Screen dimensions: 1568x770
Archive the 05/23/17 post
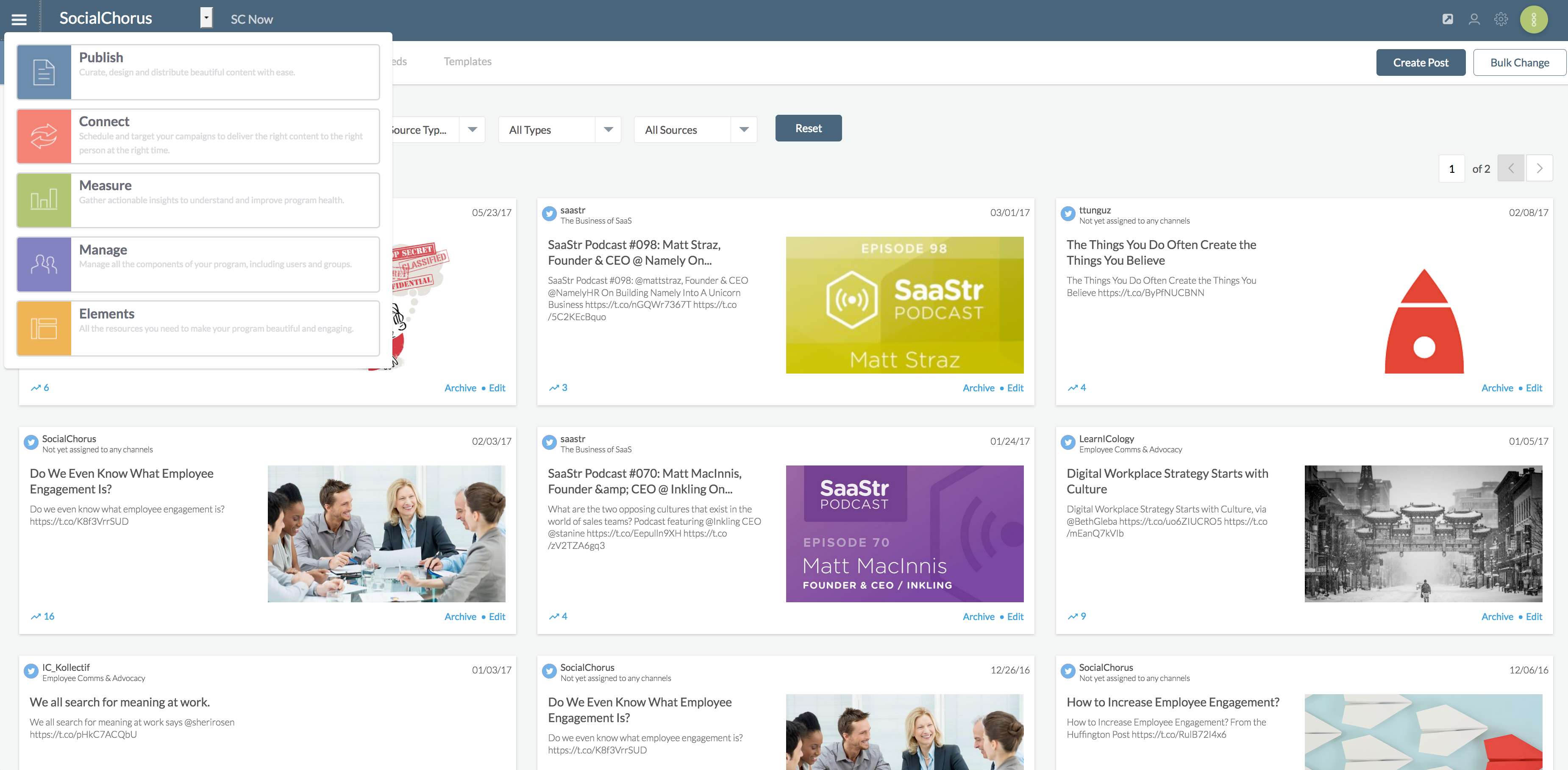click(460, 388)
